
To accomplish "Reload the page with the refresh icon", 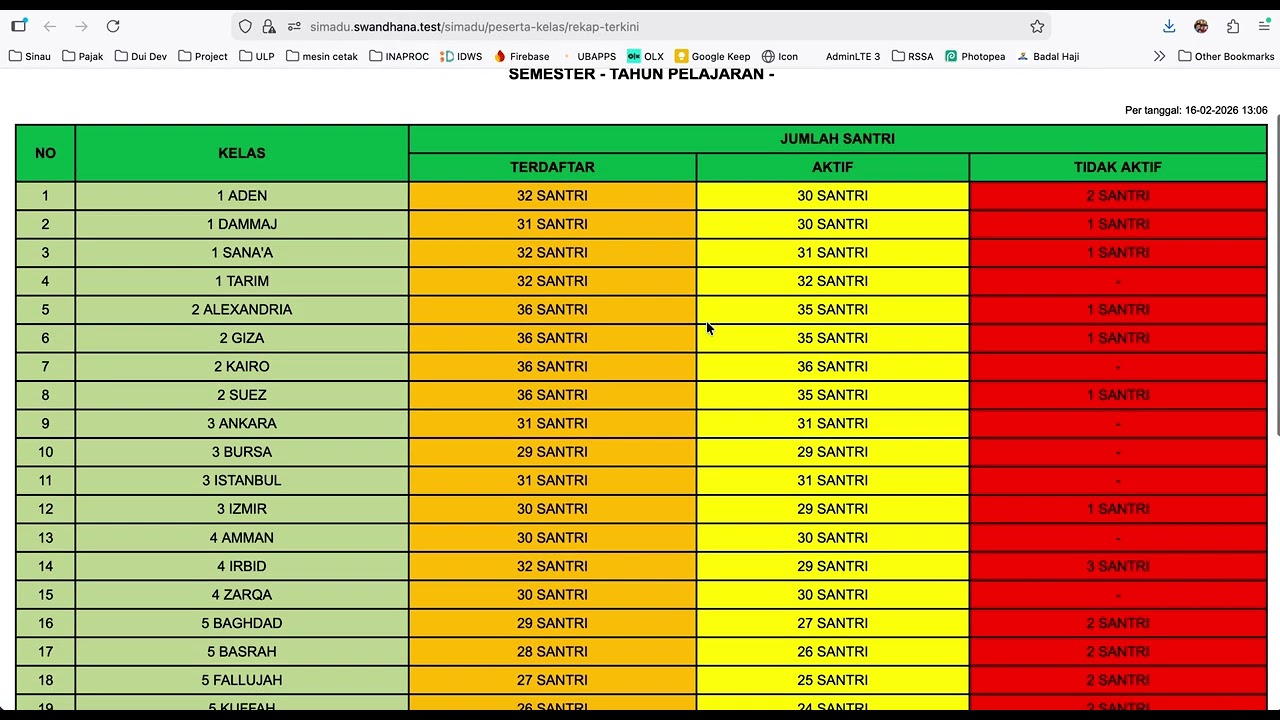I will coord(113,26).
